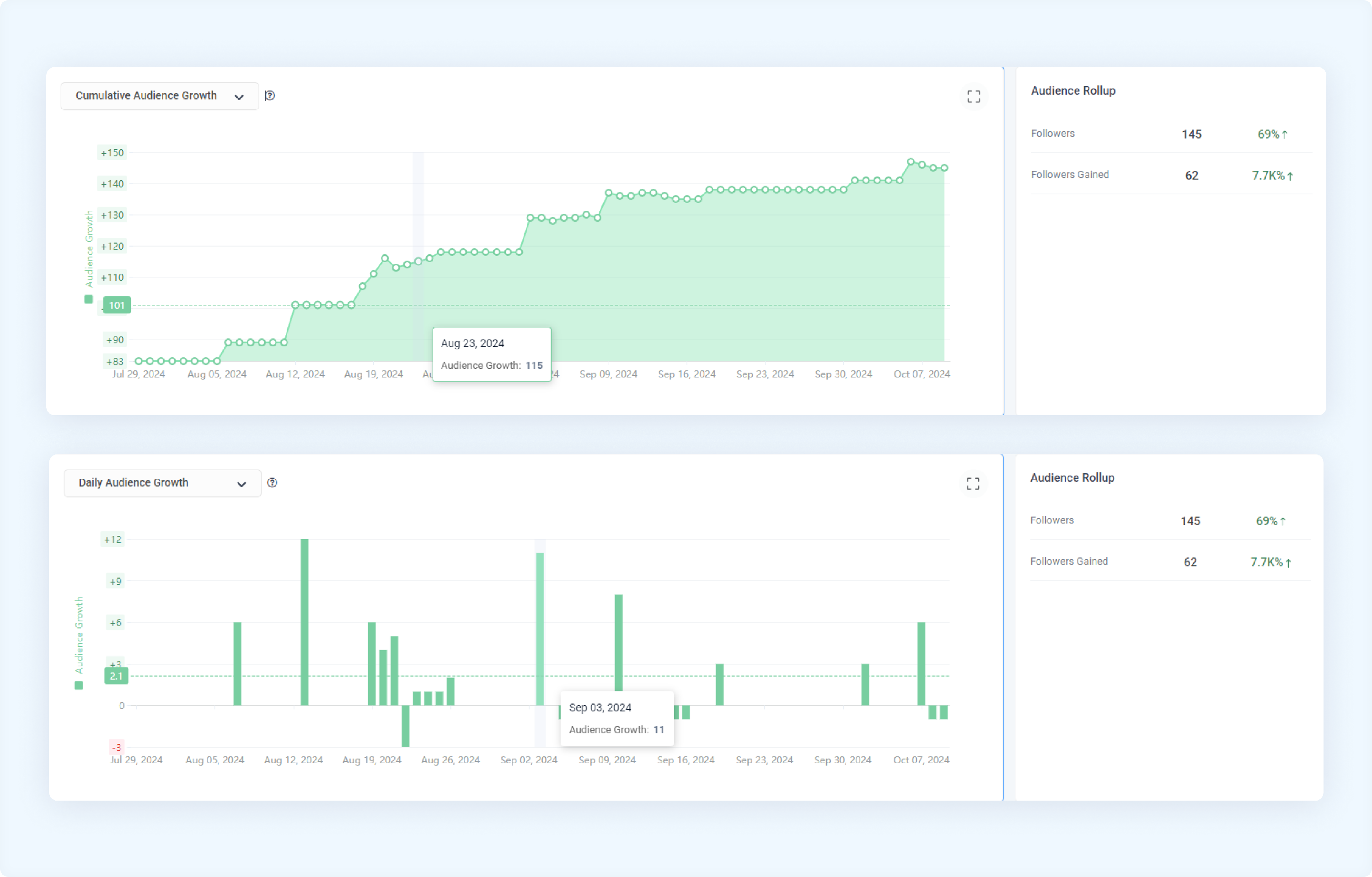This screenshot has width=1372, height=877.
Task: Click 'Oct 07, 2024' on the daily chart axis
Action: 922,760
